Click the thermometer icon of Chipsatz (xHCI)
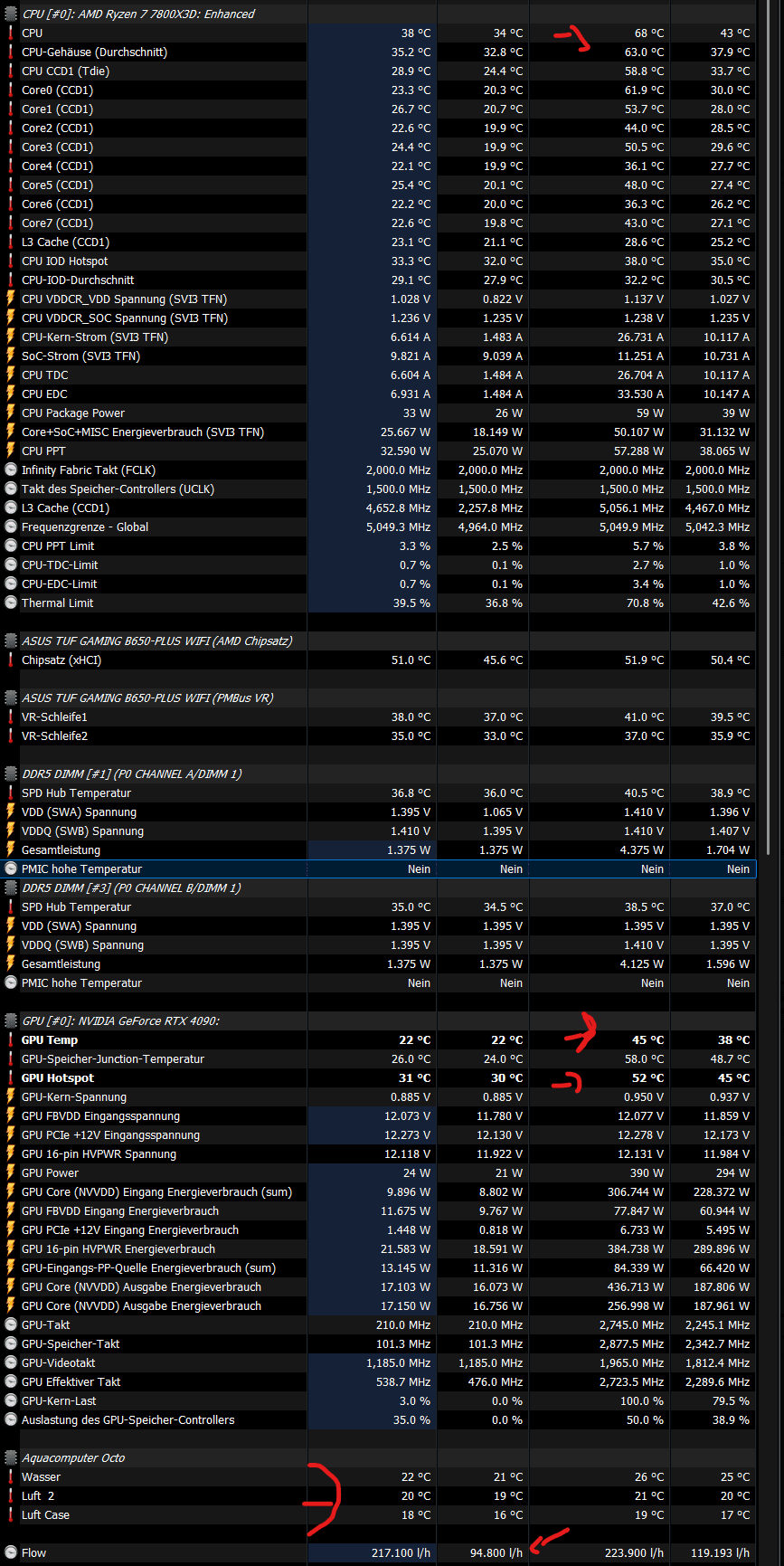This screenshot has height=1566, width=784. tap(11, 660)
